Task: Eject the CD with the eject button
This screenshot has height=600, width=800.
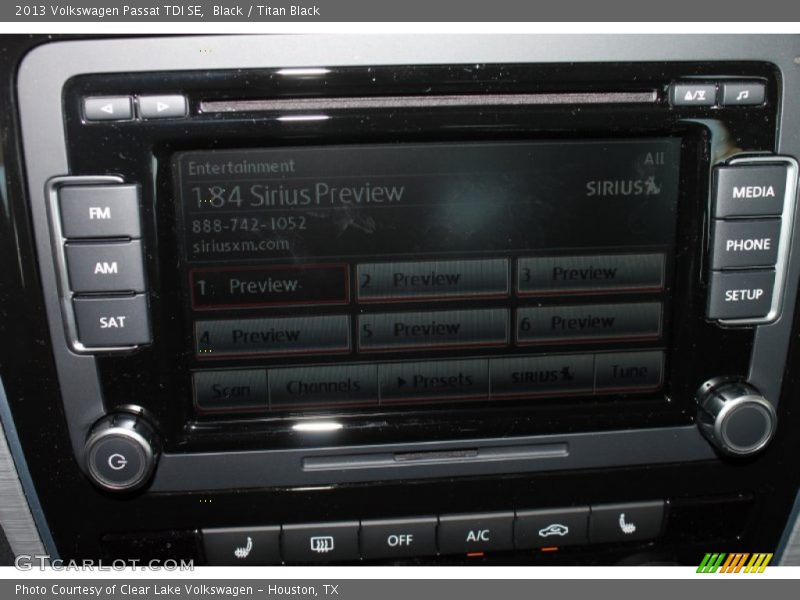Action: click(x=694, y=95)
